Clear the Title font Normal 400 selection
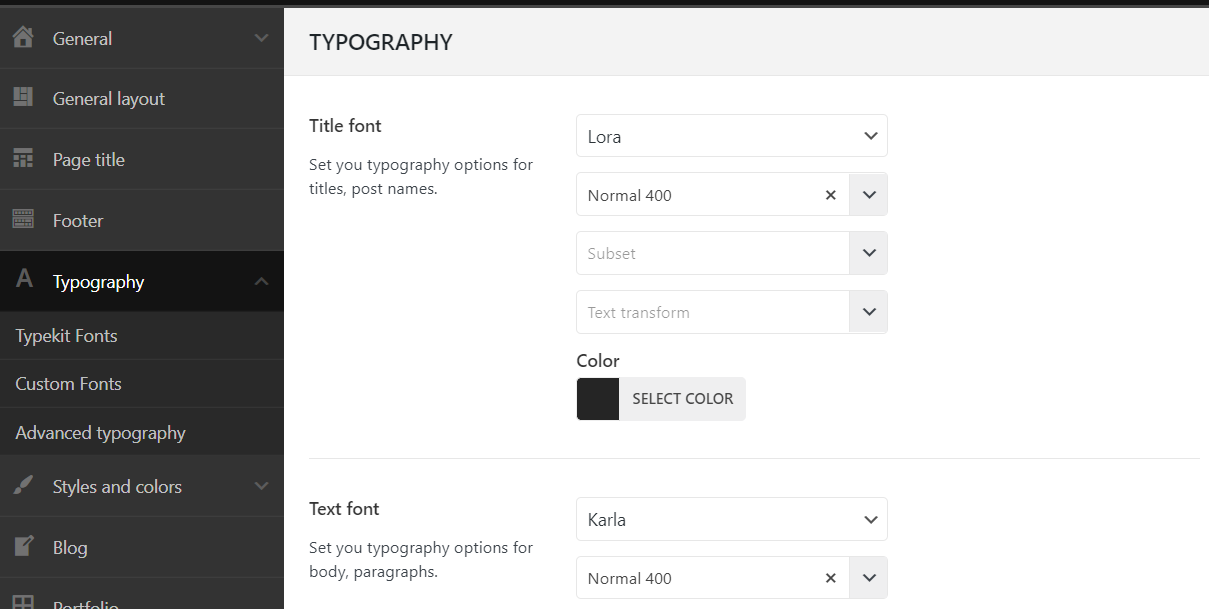This screenshot has width=1209, height=609. (830, 195)
